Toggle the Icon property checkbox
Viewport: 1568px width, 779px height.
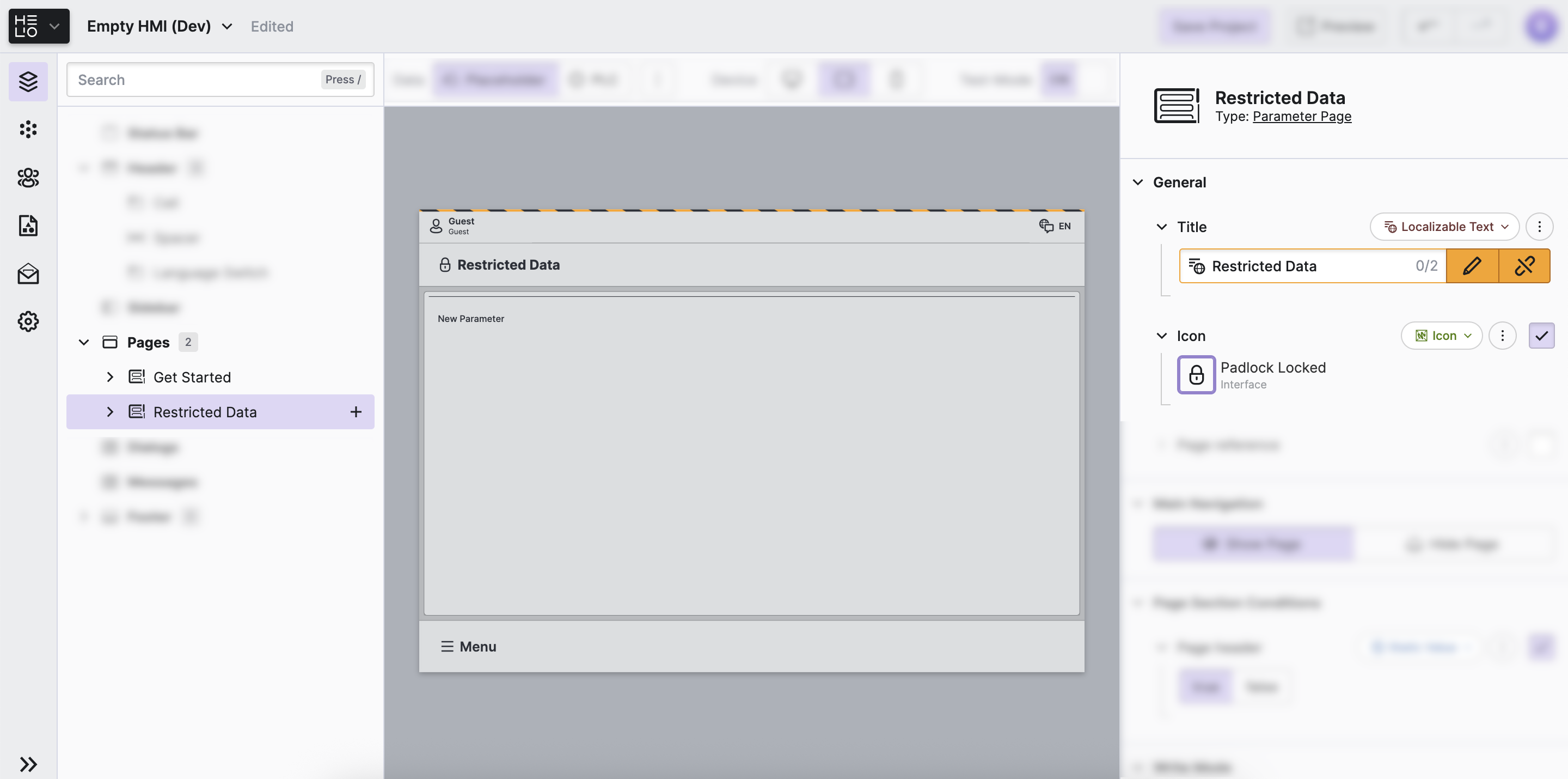click(1541, 336)
